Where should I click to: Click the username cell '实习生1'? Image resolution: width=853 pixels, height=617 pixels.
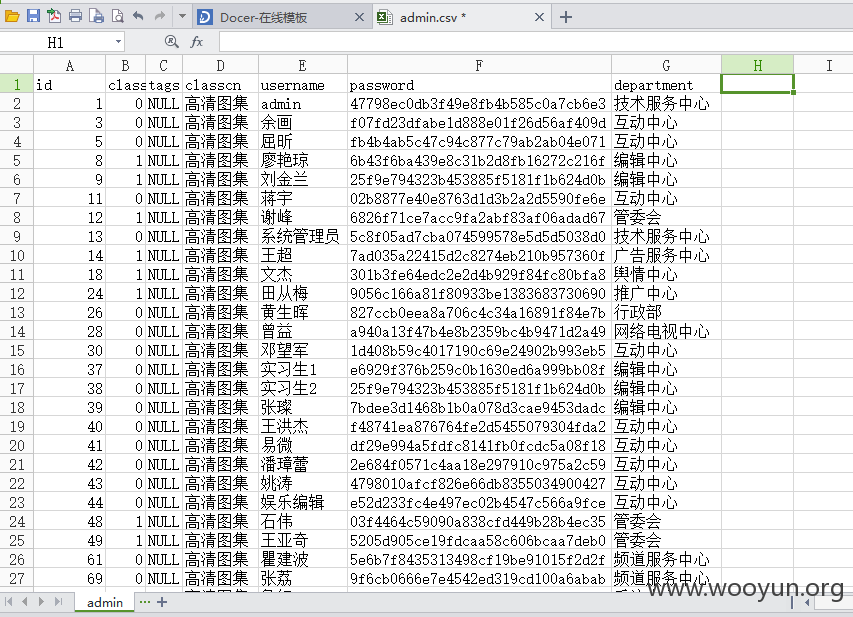[302, 370]
